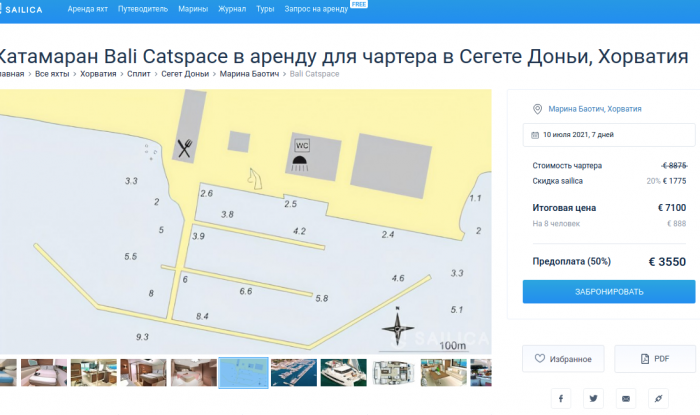Go to Все яхты breadcrumb

(52, 74)
